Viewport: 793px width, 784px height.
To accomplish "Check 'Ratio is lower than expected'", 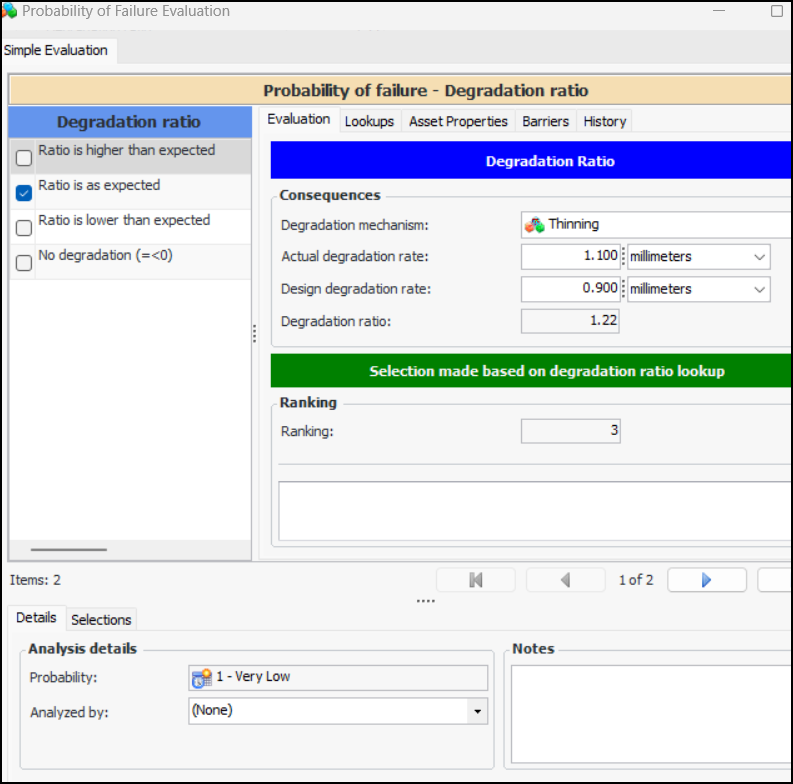I will point(24,228).
